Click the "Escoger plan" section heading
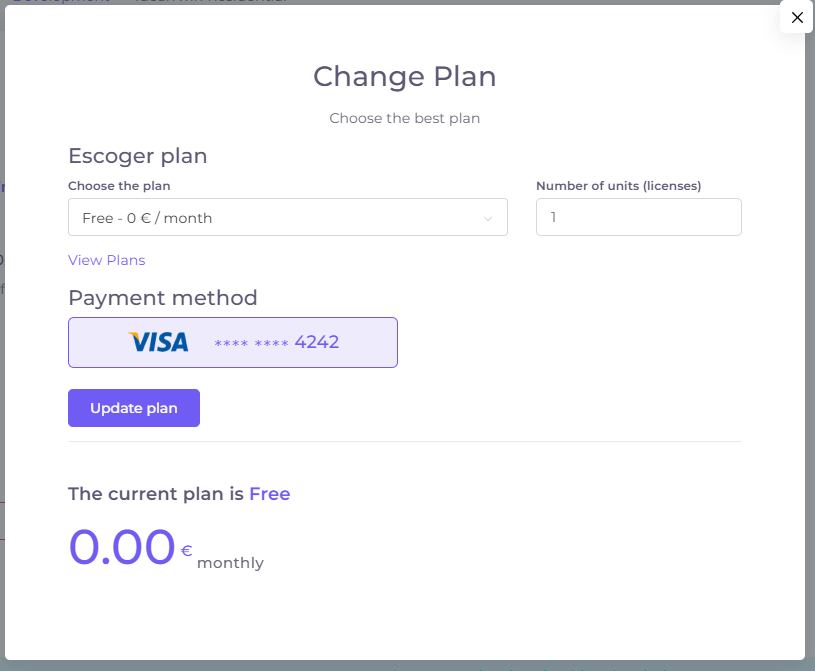Viewport: 815px width, 671px height. [137, 156]
